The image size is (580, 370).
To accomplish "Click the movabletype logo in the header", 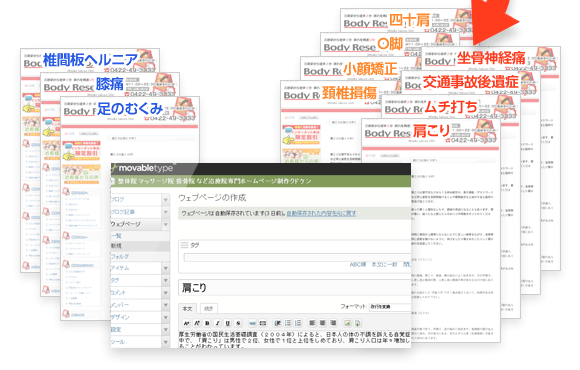I will pos(143,168).
